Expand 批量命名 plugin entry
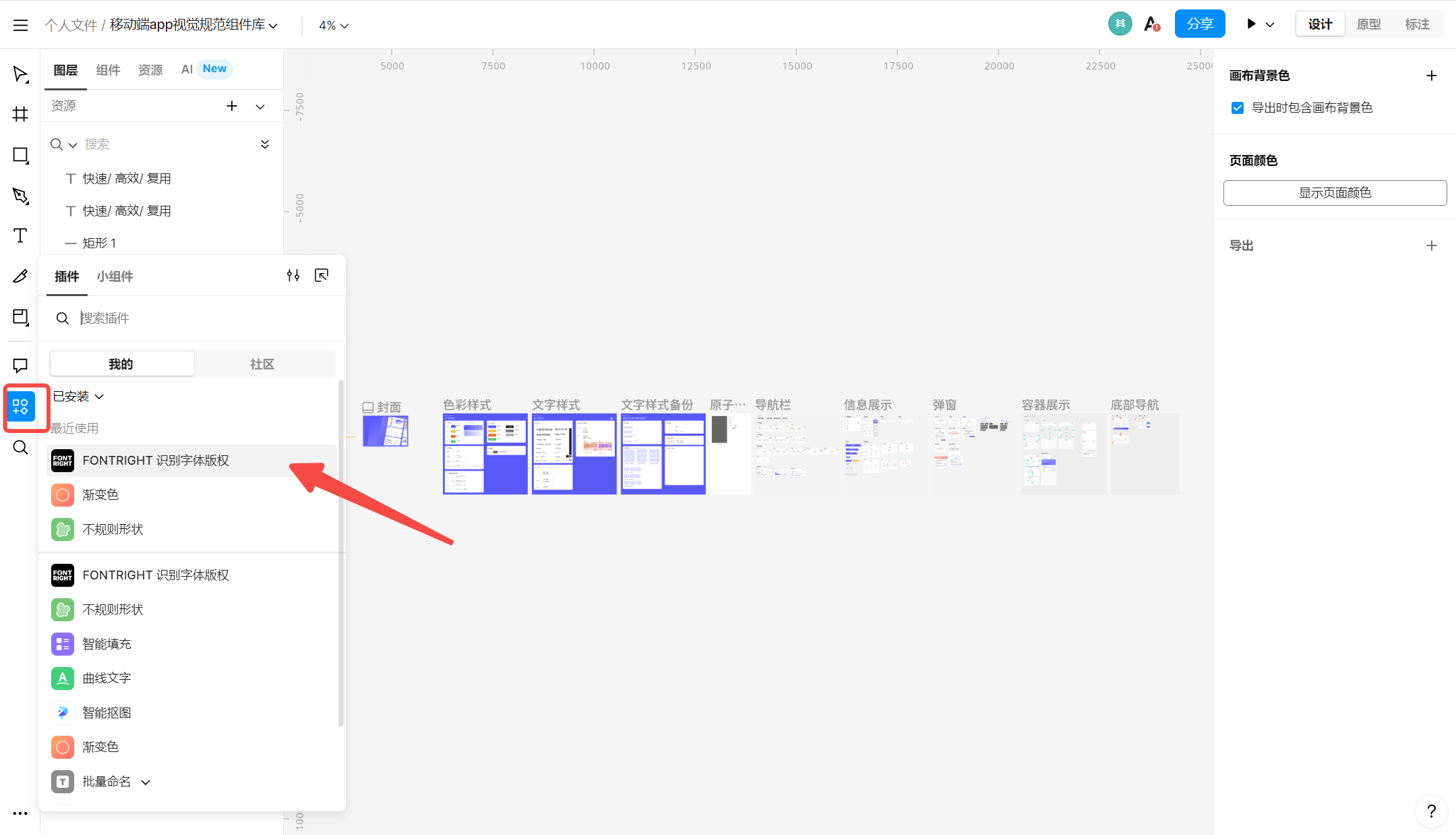This screenshot has width=1456, height=835. point(148,781)
